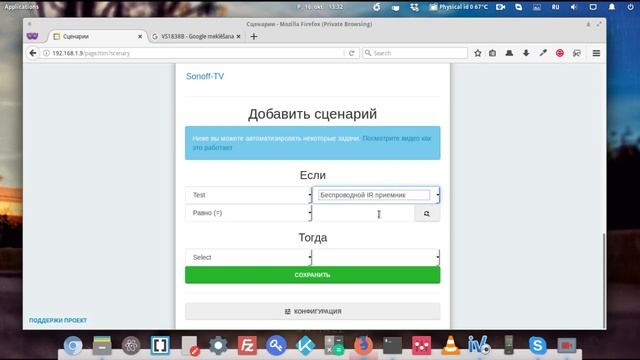Open the Посмотрите видео как это работает link

pyautogui.click(x=312, y=143)
